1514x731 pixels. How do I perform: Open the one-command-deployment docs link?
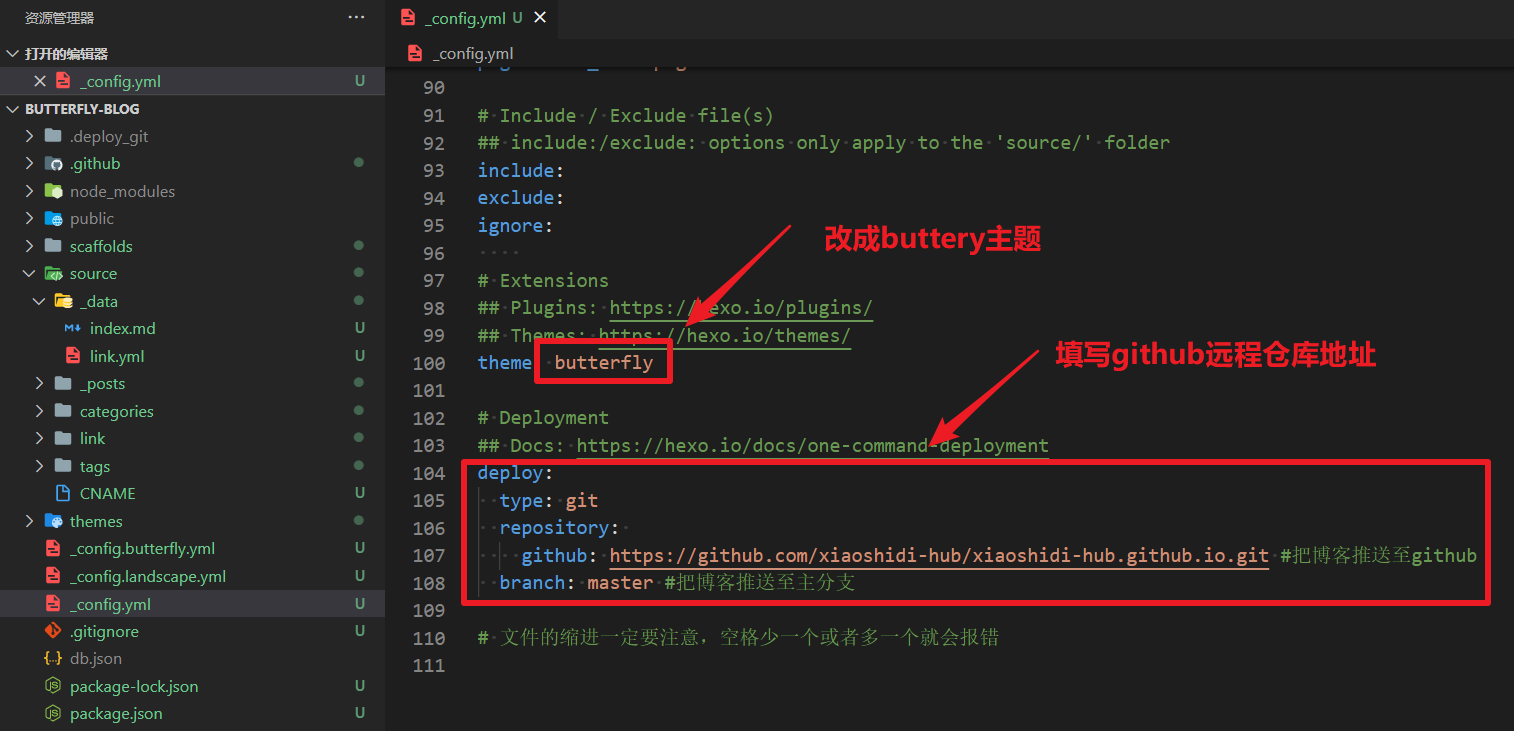pyautogui.click(x=812, y=445)
